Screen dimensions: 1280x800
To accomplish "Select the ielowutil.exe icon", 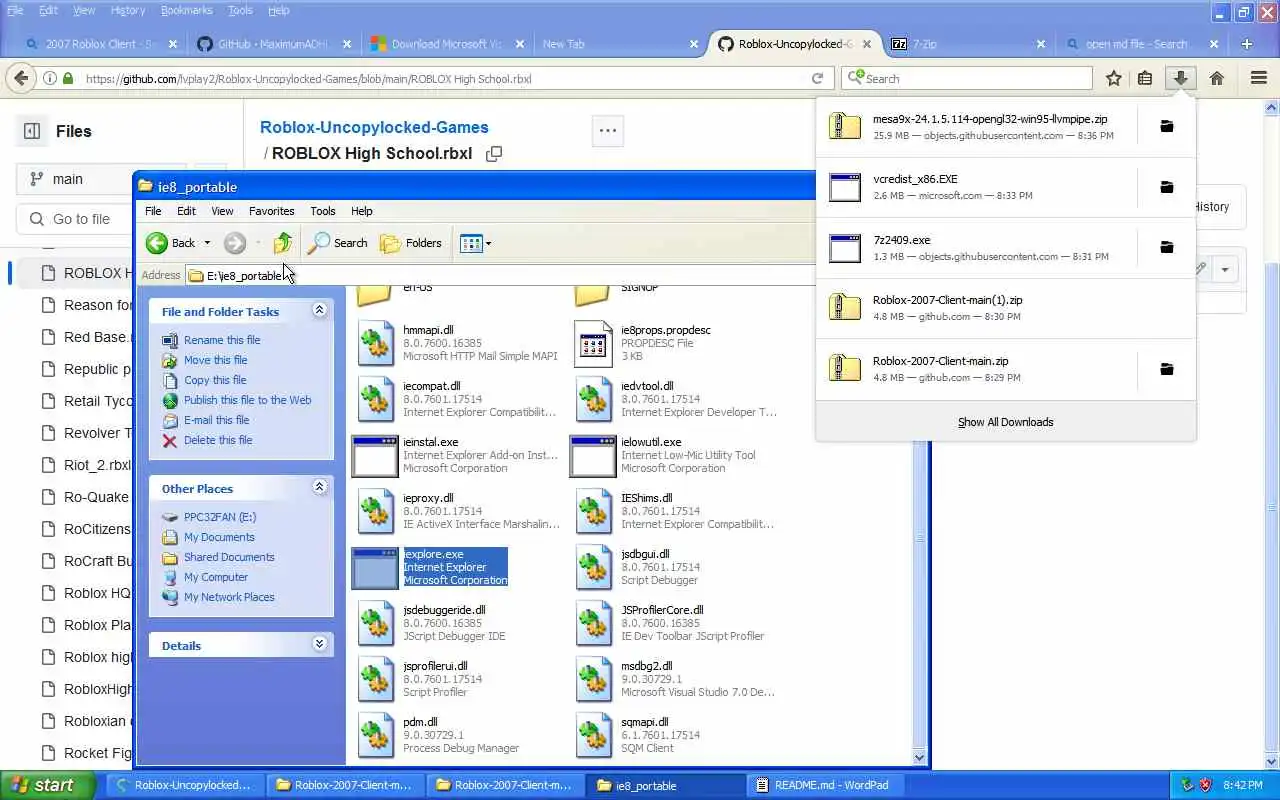I will coord(593,455).
